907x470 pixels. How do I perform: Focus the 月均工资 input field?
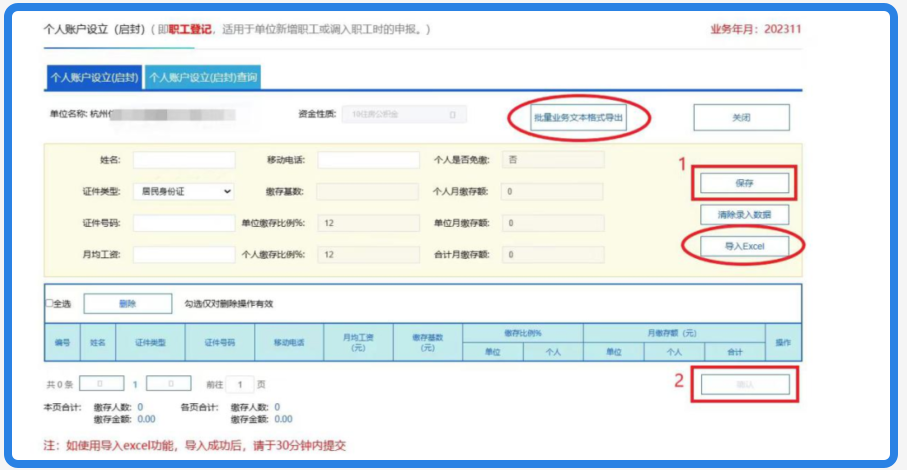(x=184, y=254)
